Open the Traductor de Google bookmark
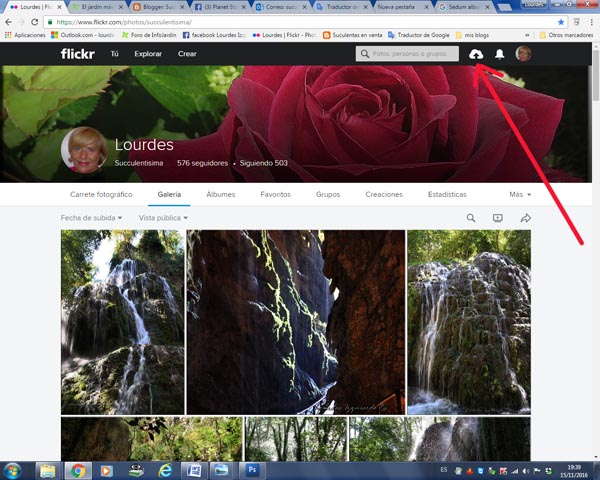Image resolution: width=600 pixels, height=480 pixels. [x=419, y=35]
